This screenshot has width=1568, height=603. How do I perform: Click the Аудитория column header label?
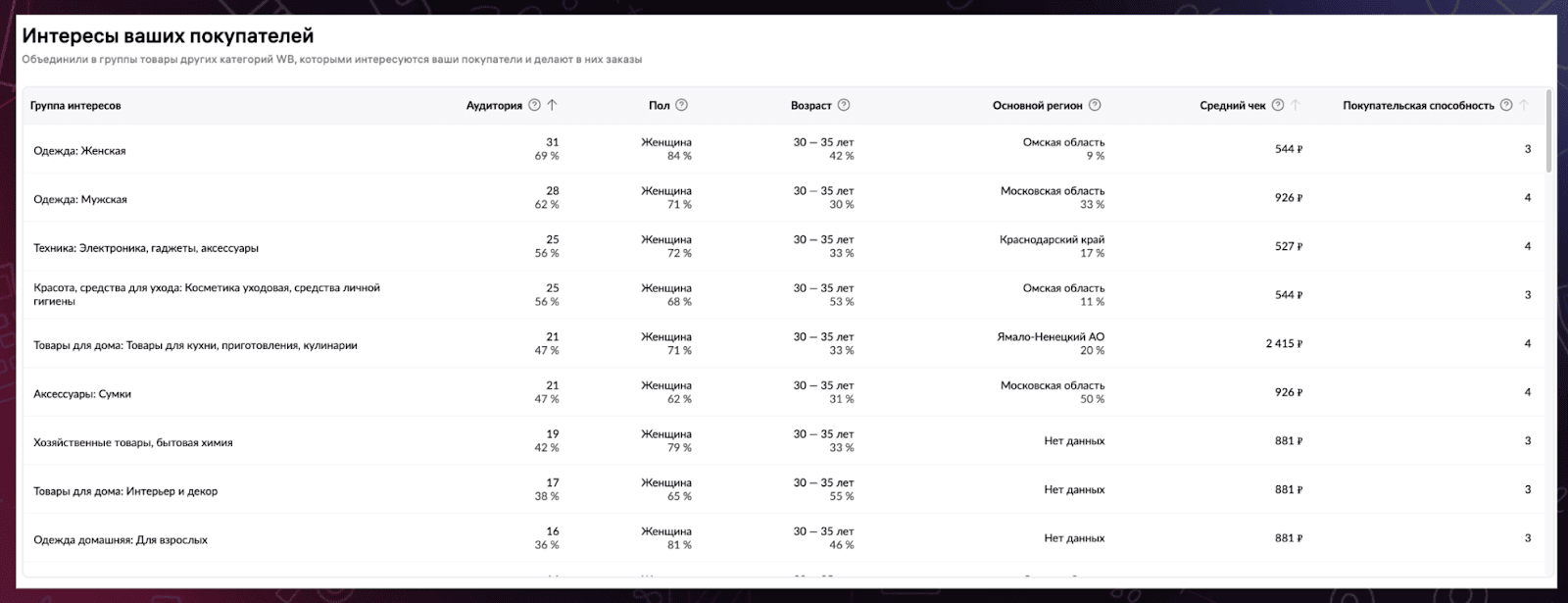click(494, 105)
